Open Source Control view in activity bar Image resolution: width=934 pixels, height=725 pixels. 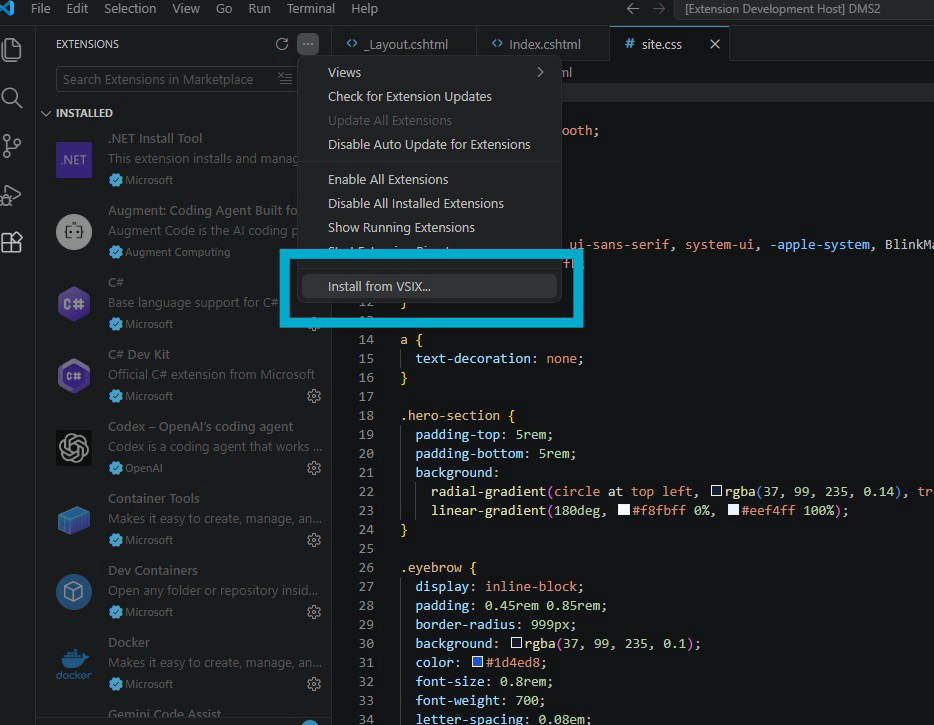click(x=12, y=146)
